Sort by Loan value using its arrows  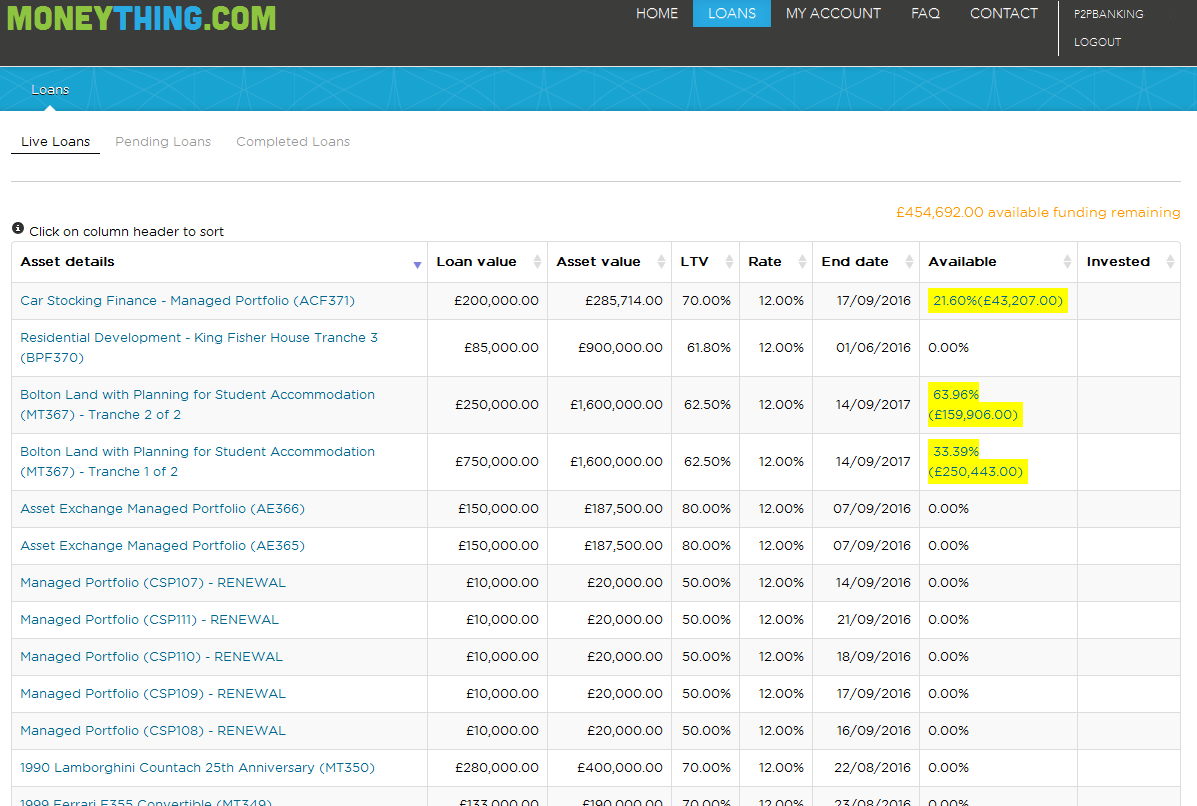pyautogui.click(x=537, y=262)
